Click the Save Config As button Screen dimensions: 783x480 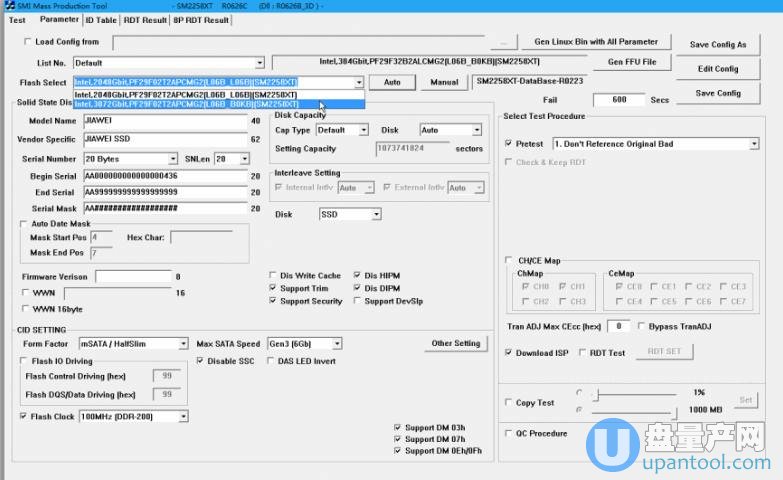click(717, 44)
